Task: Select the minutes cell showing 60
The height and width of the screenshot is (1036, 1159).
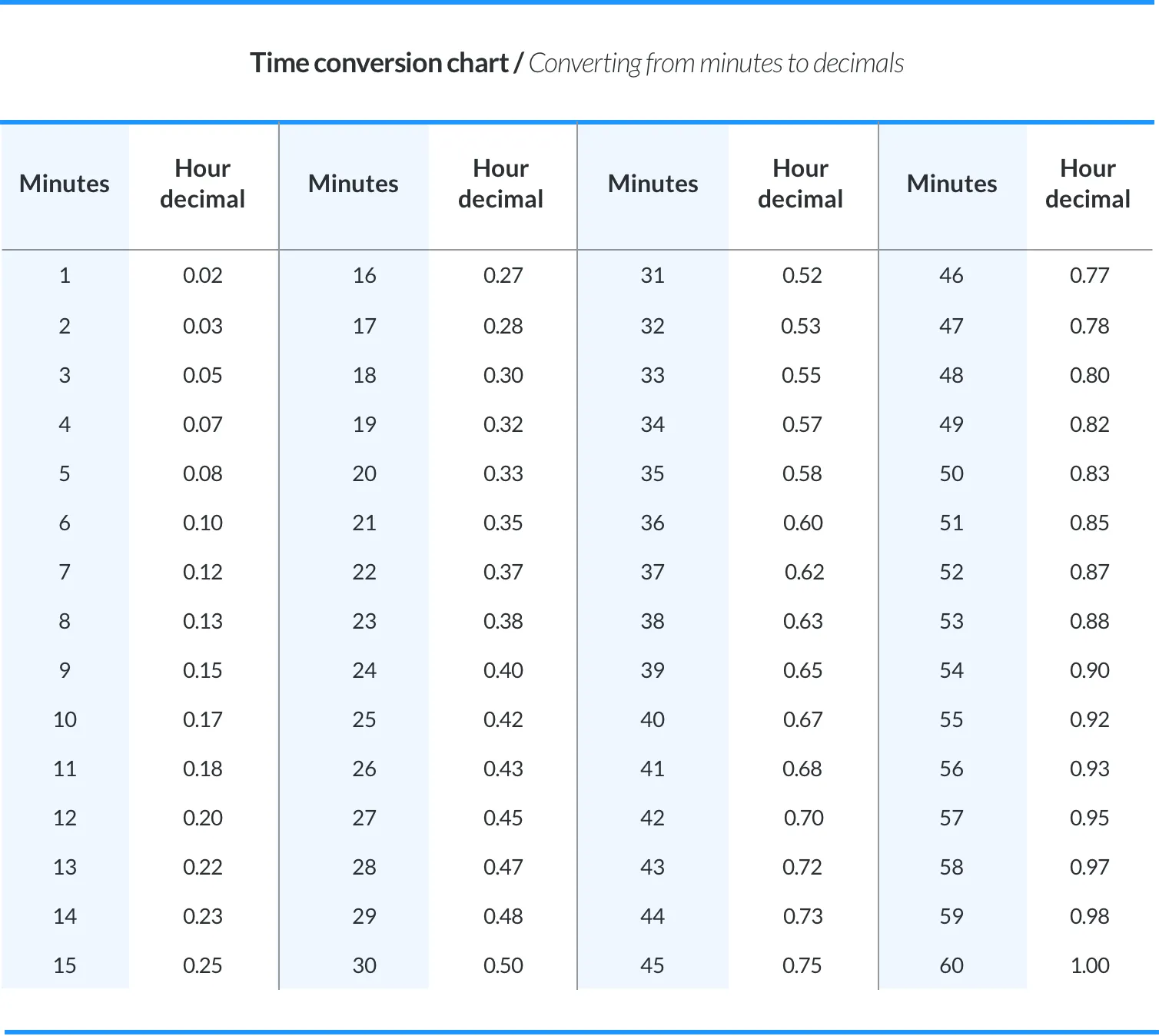Action: (x=951, y=965)
